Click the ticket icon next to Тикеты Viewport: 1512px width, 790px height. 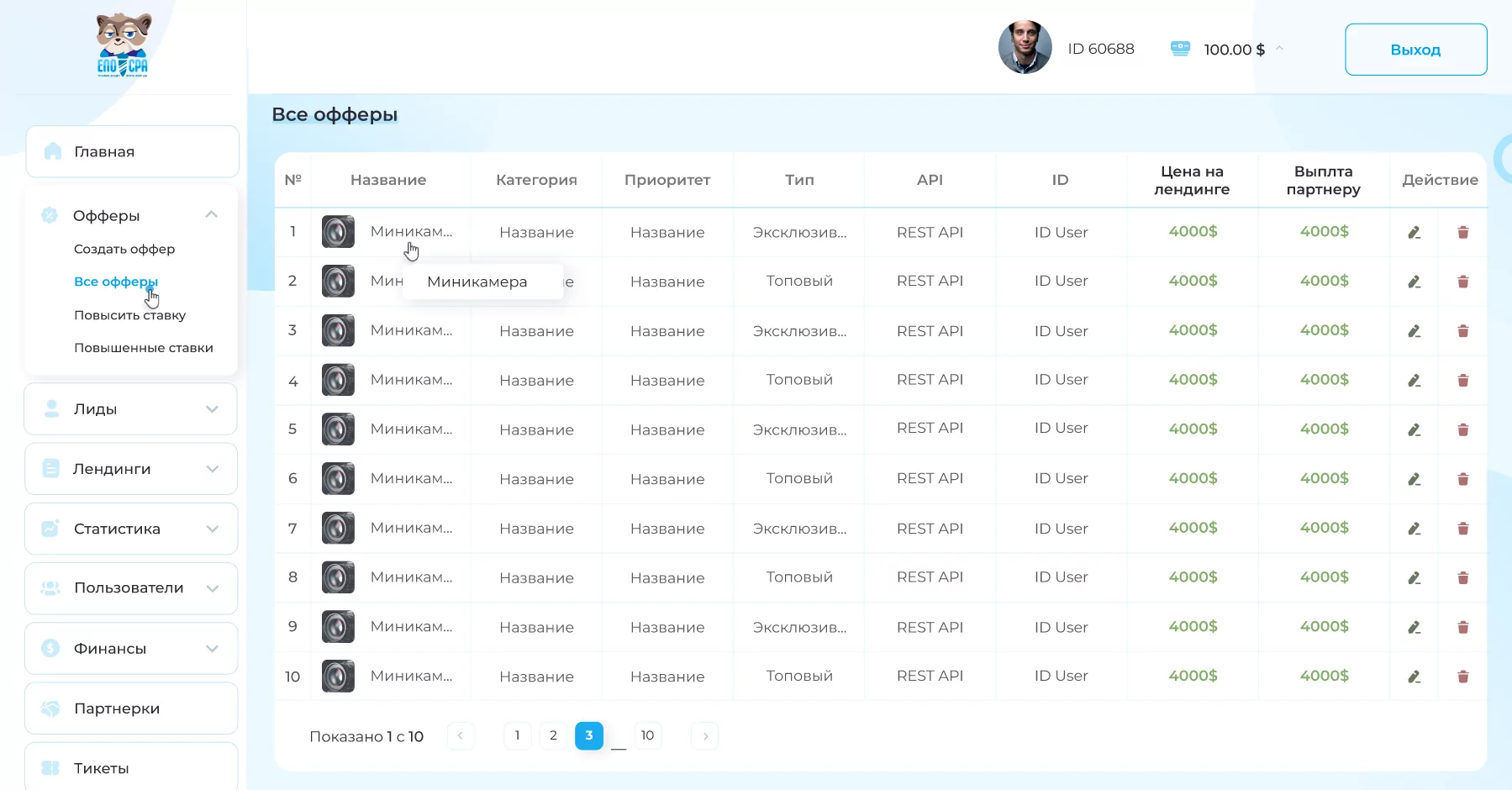pyautogui.click(x=50, y=768)
